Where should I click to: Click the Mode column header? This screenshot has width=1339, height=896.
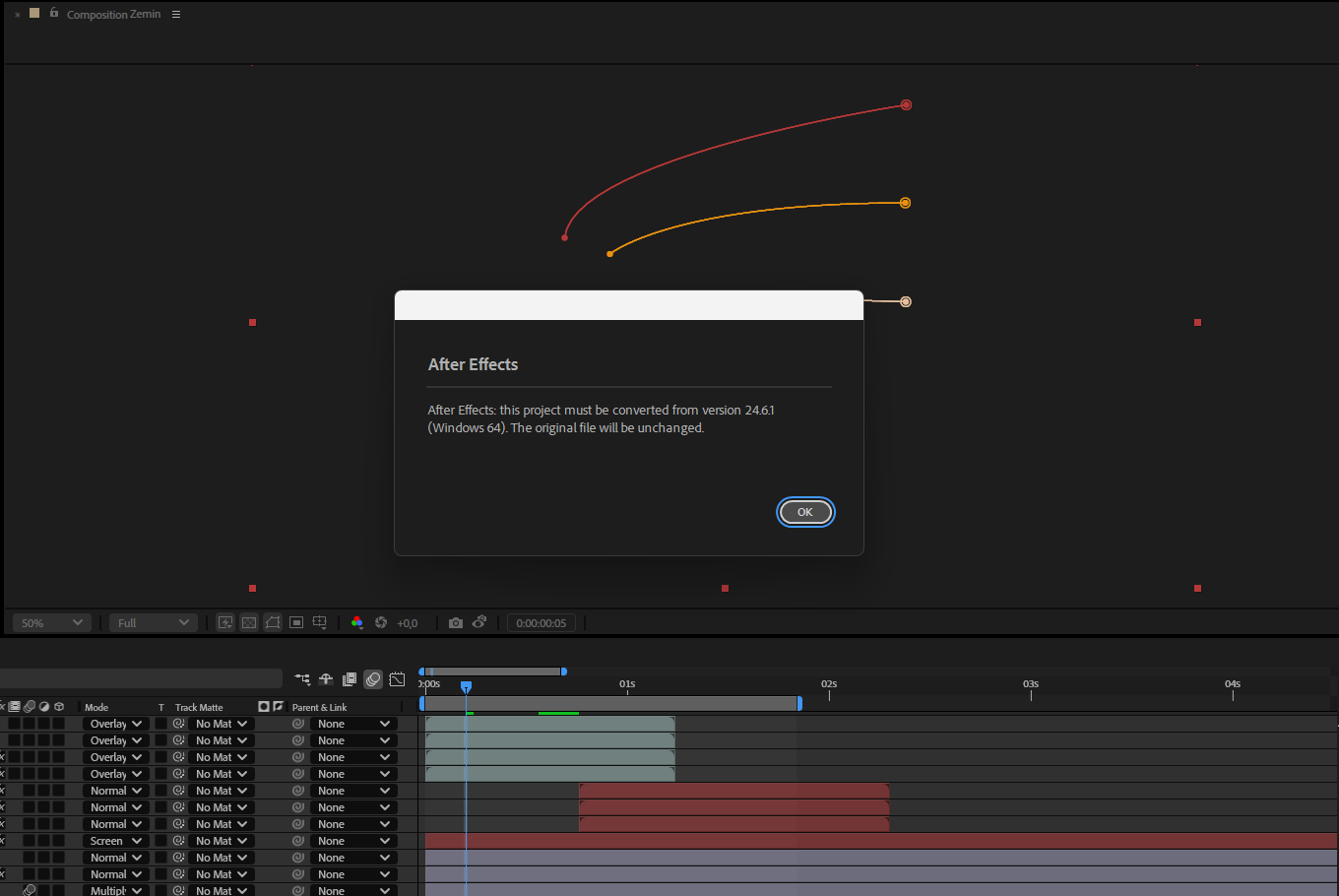pos(96,707)
